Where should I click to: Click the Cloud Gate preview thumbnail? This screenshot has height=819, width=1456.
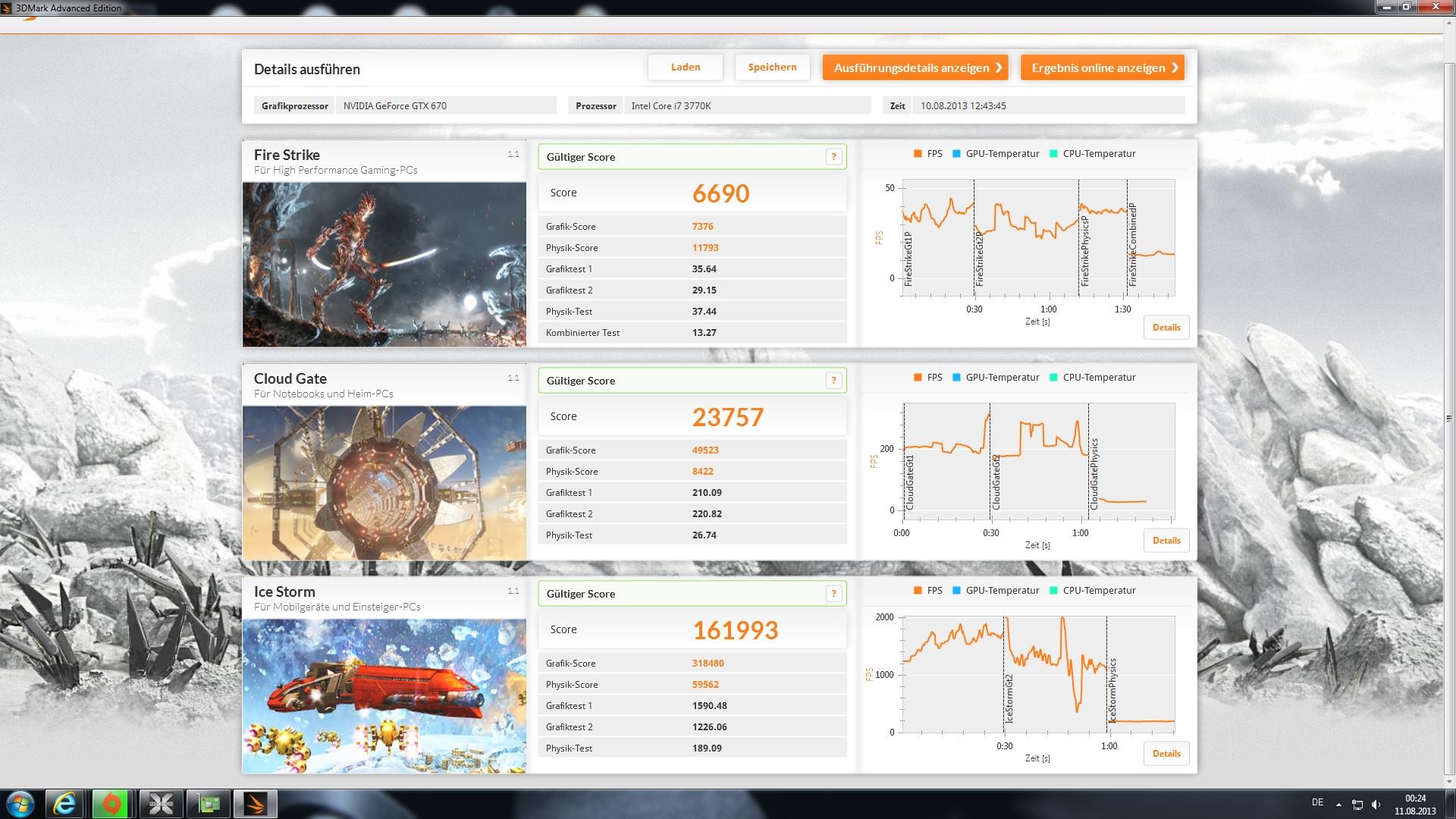click(x=384, y=483)
